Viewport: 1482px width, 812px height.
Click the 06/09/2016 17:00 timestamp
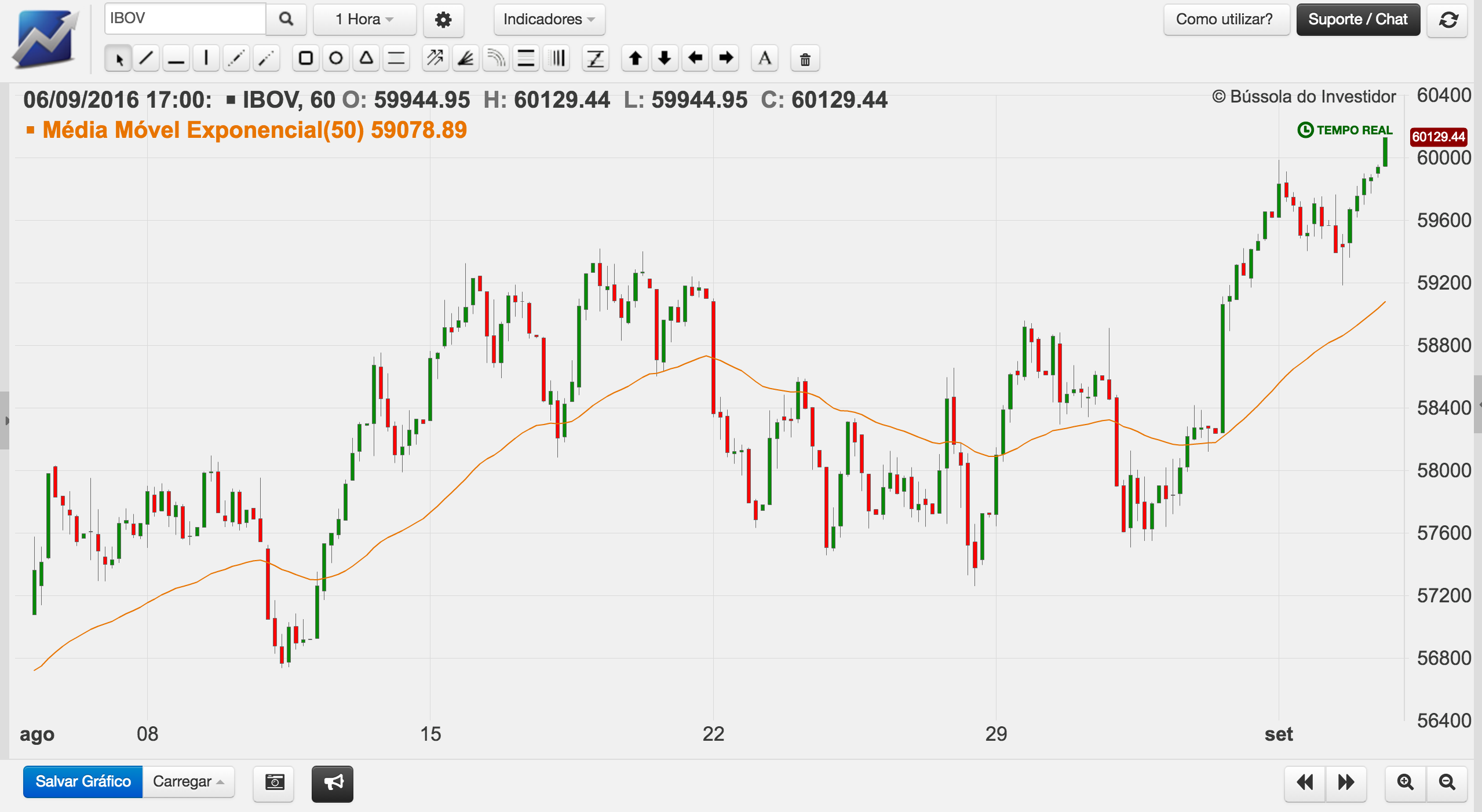pyautogui.click(x=117, y=100)
